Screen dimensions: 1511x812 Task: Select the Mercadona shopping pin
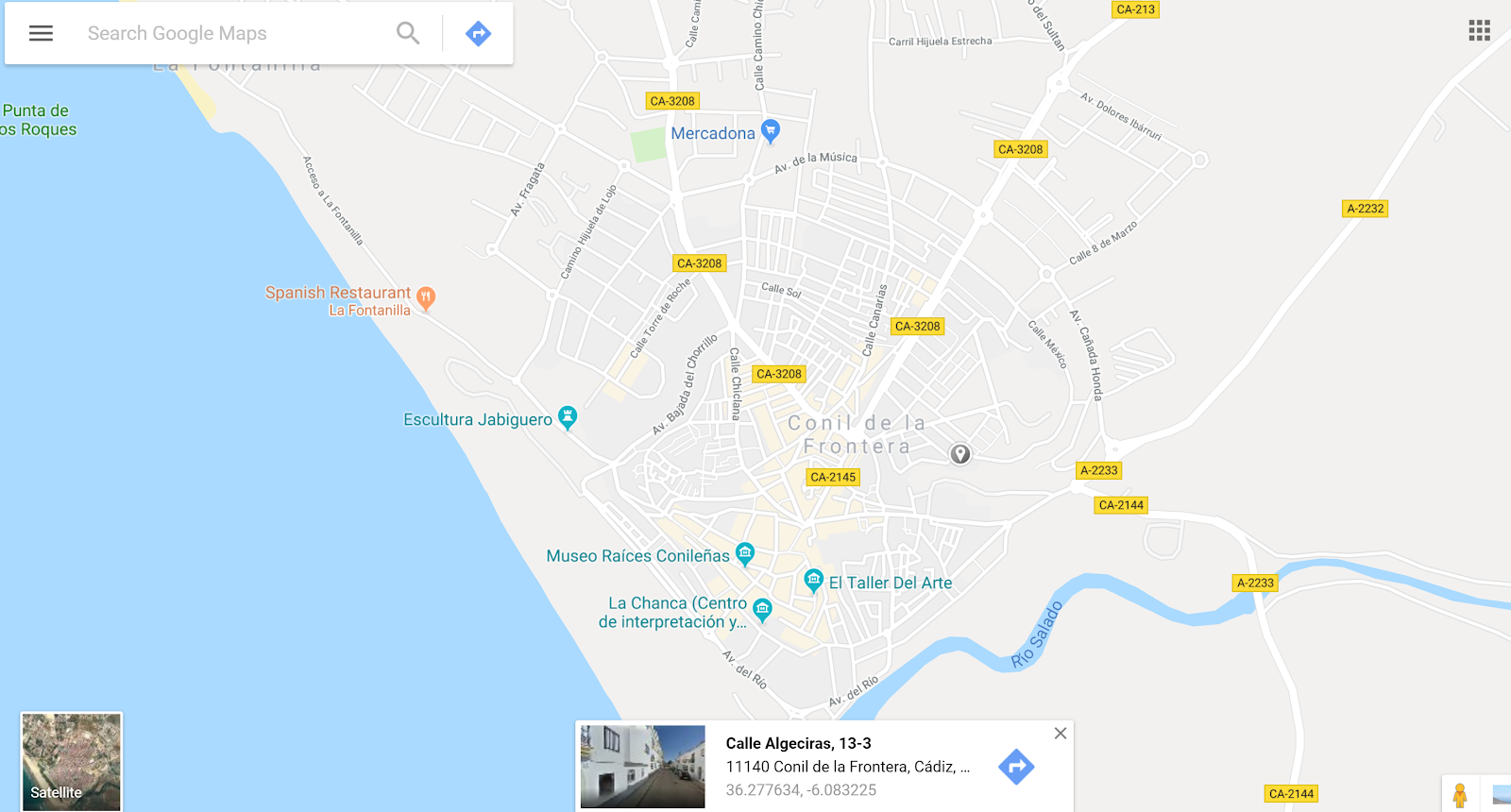[x=771, y=131]
